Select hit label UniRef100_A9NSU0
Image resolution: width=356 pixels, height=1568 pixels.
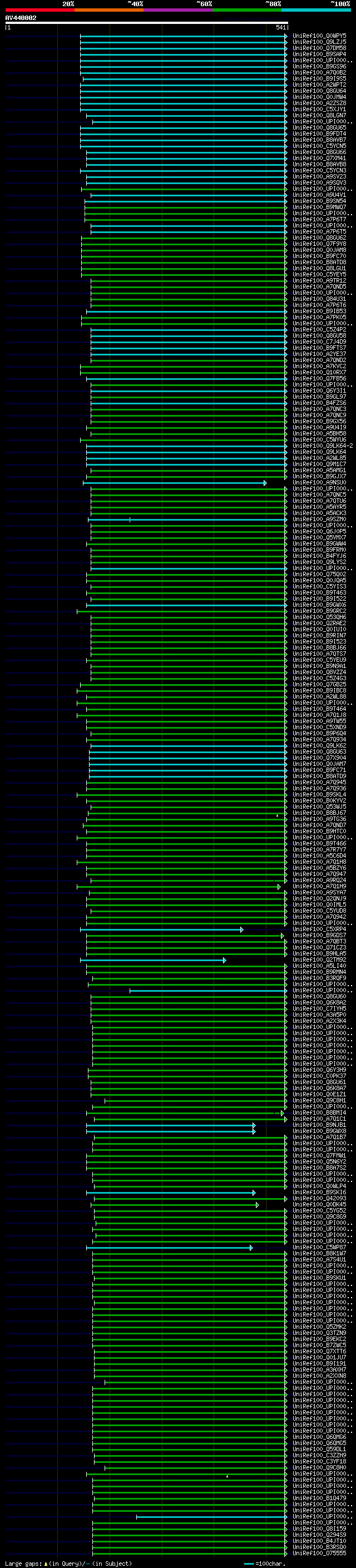[x=319, y=483]
